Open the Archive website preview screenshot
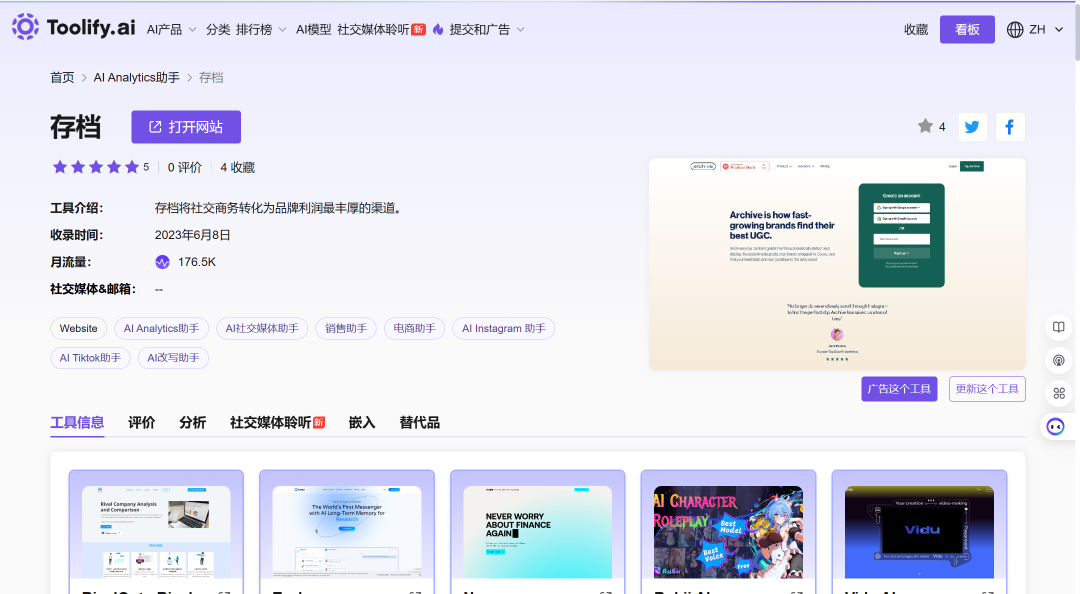This screenshot has height=594, width=1080. tap(837, 264)
